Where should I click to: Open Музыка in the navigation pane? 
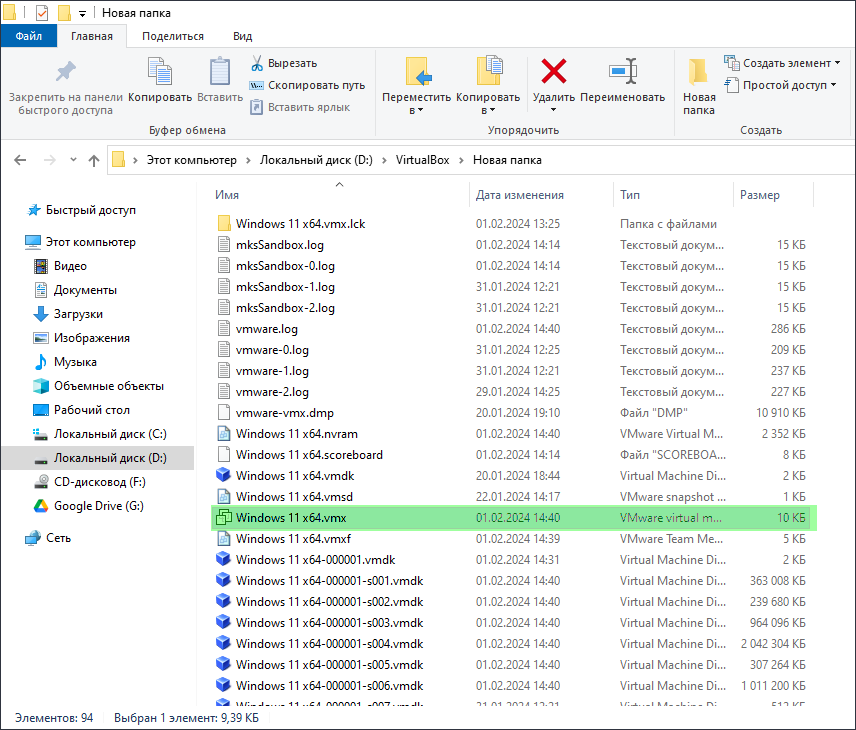point(75,362)
